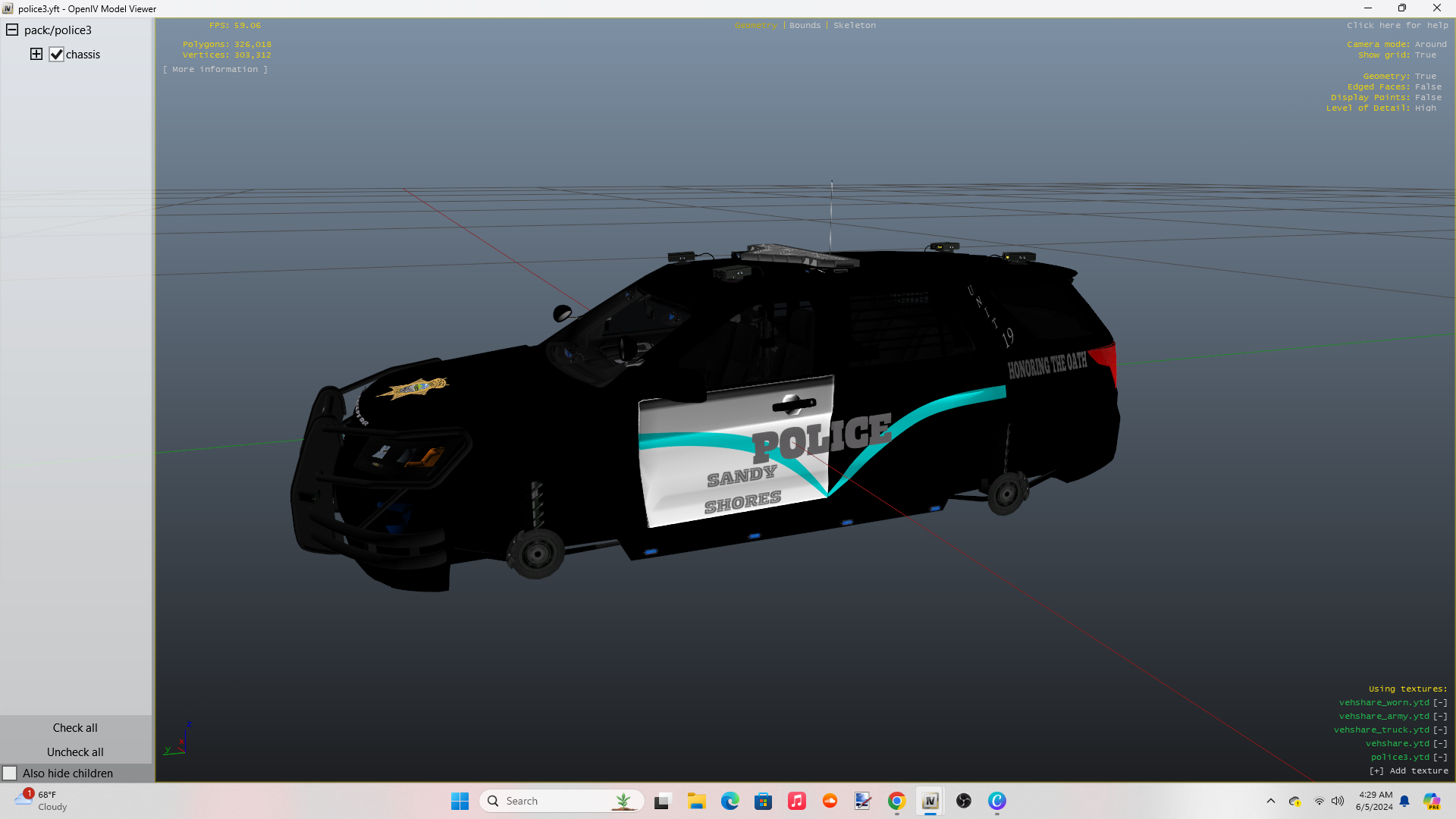Image resolution: width=1456 pixels, height=819 pixels.
Task: Open the Click here for help link
Action: (x=1397, y=25)
